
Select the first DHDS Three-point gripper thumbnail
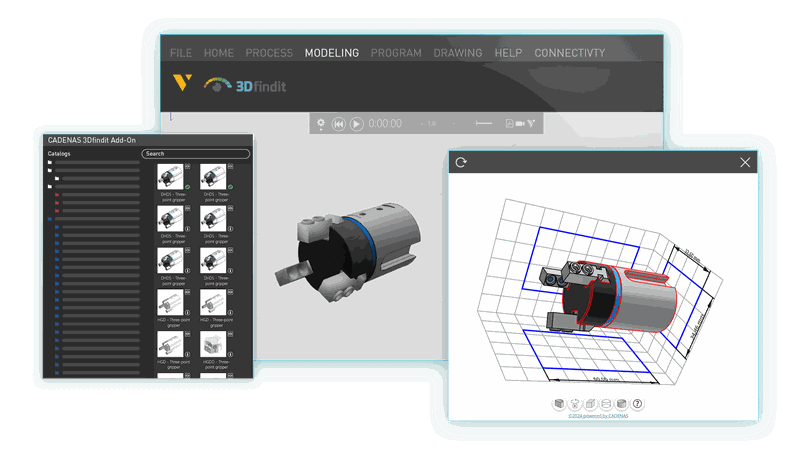click(x=170, y=177)
